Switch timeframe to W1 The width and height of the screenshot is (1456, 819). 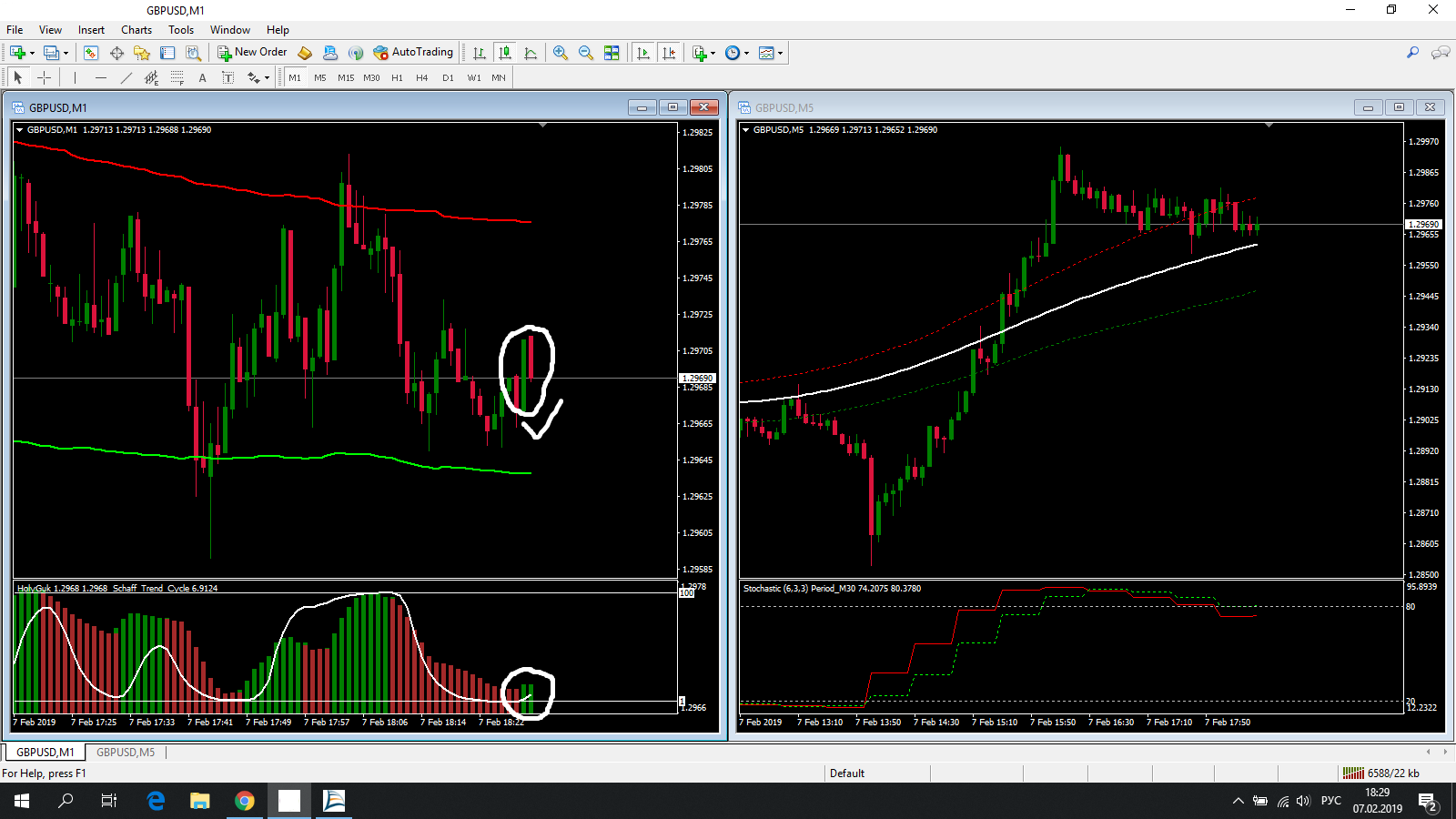(474, 77)
